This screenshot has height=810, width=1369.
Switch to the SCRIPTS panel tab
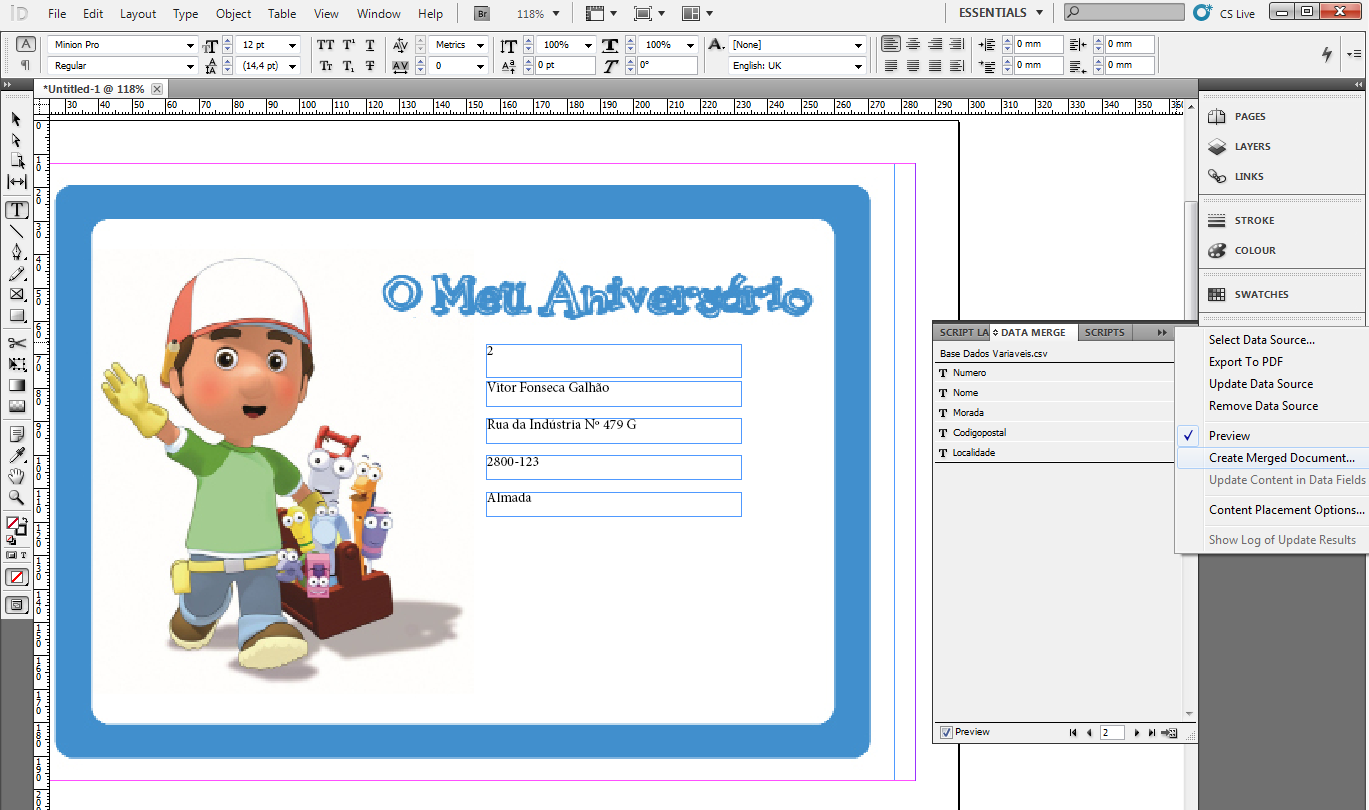pyautogui.click(x=1104, y=331)
